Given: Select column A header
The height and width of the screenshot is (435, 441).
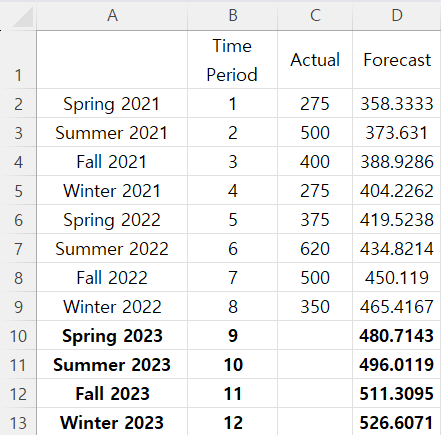Looking at the screenshot, I should point(112,16).
